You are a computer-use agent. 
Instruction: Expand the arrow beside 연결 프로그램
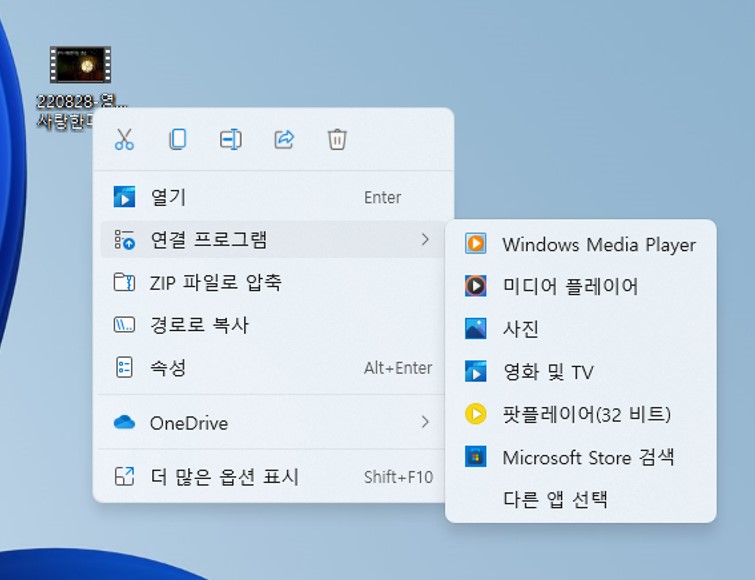[x=425, y=239]
